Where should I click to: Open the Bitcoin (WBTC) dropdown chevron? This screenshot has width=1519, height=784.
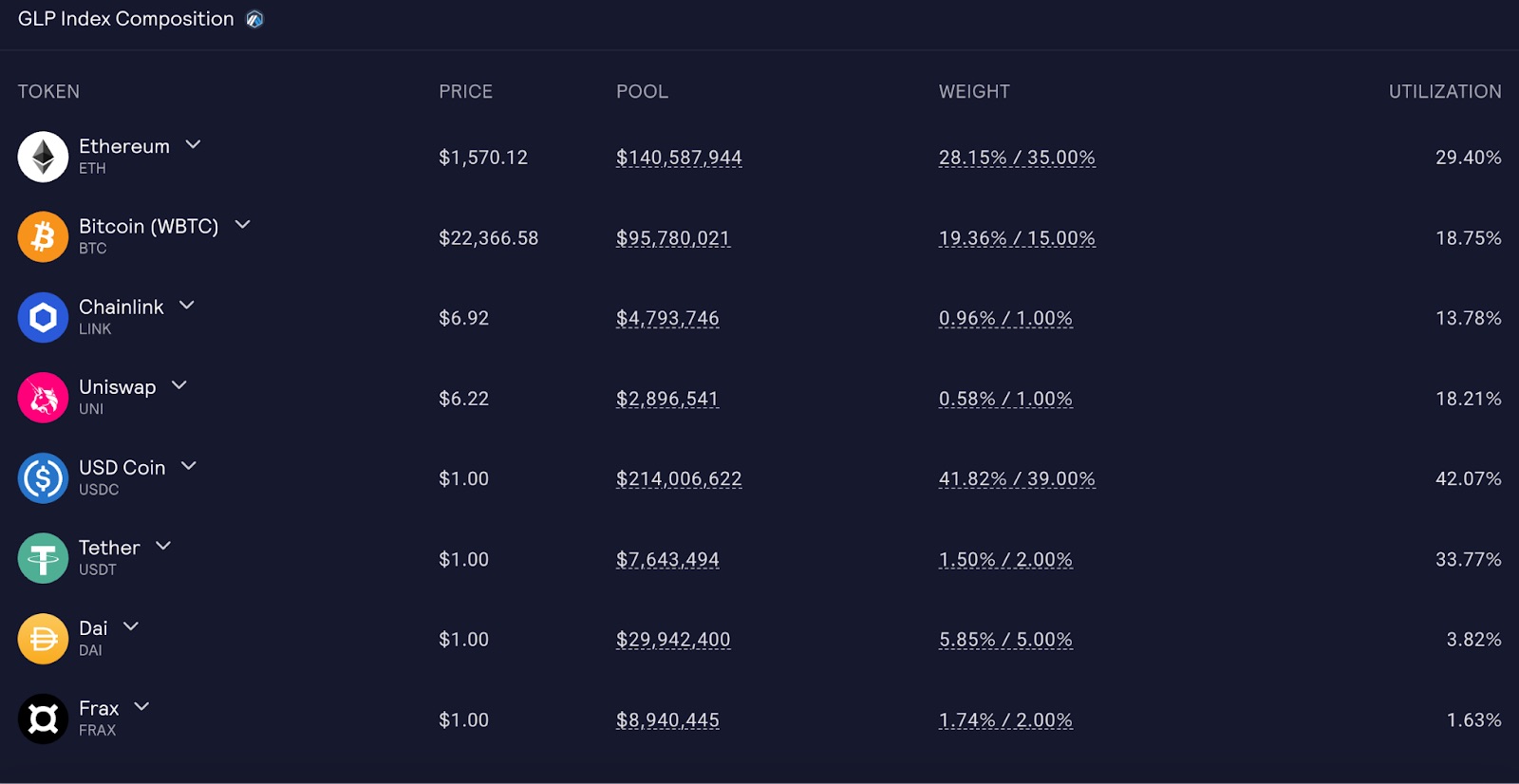click(242, 225)
